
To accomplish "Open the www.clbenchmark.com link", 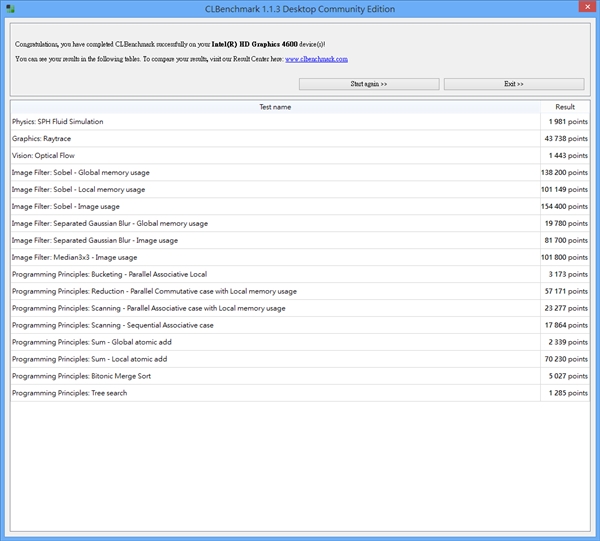I will (316, 59).
